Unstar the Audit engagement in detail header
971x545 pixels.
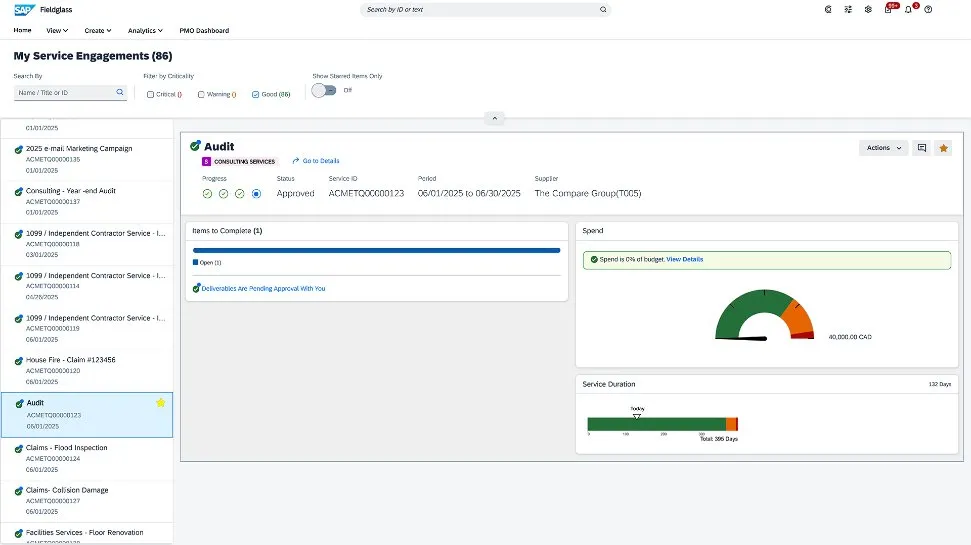point(943,148)
